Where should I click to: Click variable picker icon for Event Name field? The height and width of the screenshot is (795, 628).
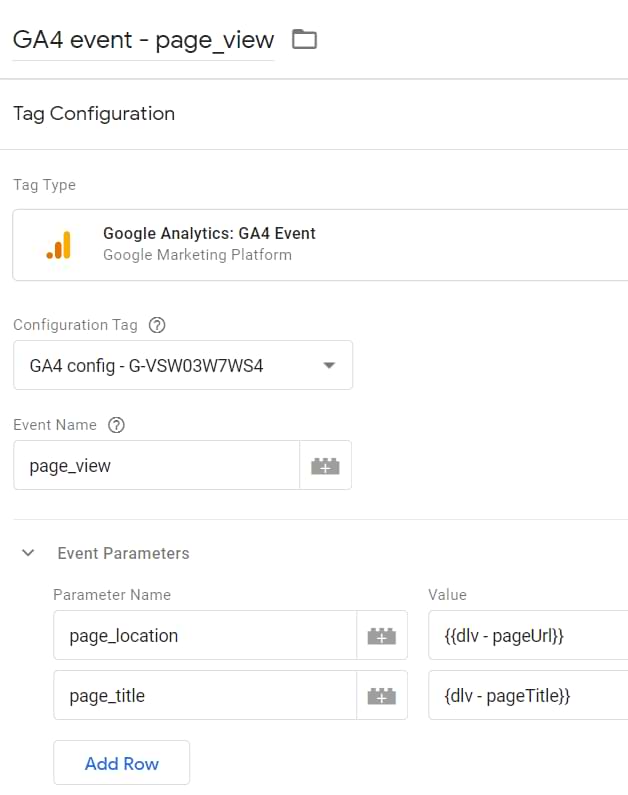click(325, 466)
